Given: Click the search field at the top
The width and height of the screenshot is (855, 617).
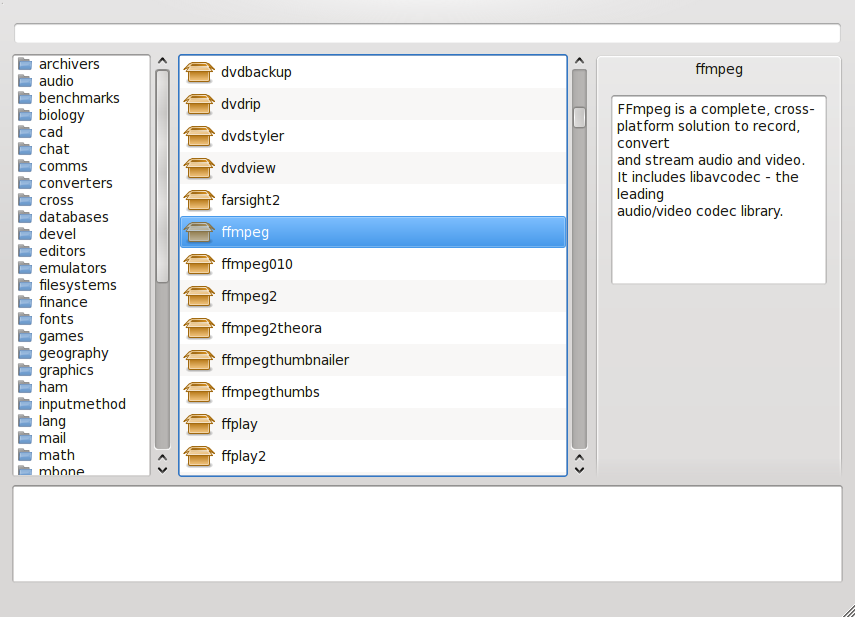Looking at the screenshot, I should pyautogui.click(x=428, y=33).
